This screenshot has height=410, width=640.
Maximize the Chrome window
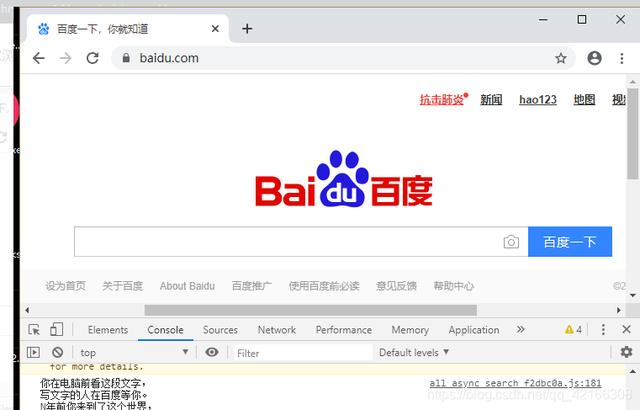tap(582, 20)
